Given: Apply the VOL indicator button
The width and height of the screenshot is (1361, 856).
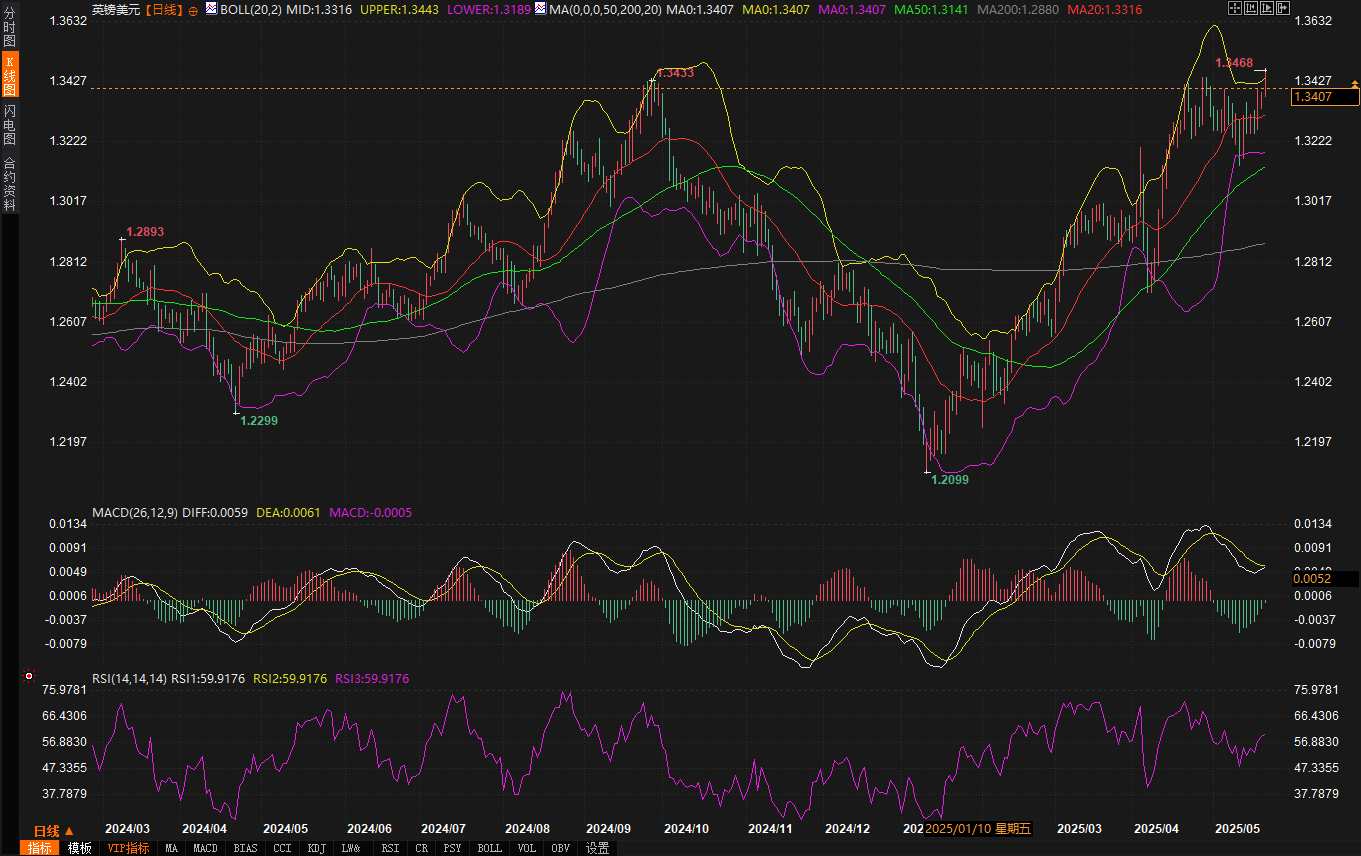Looking at the screenshot, I should click(x=526, y=848).
